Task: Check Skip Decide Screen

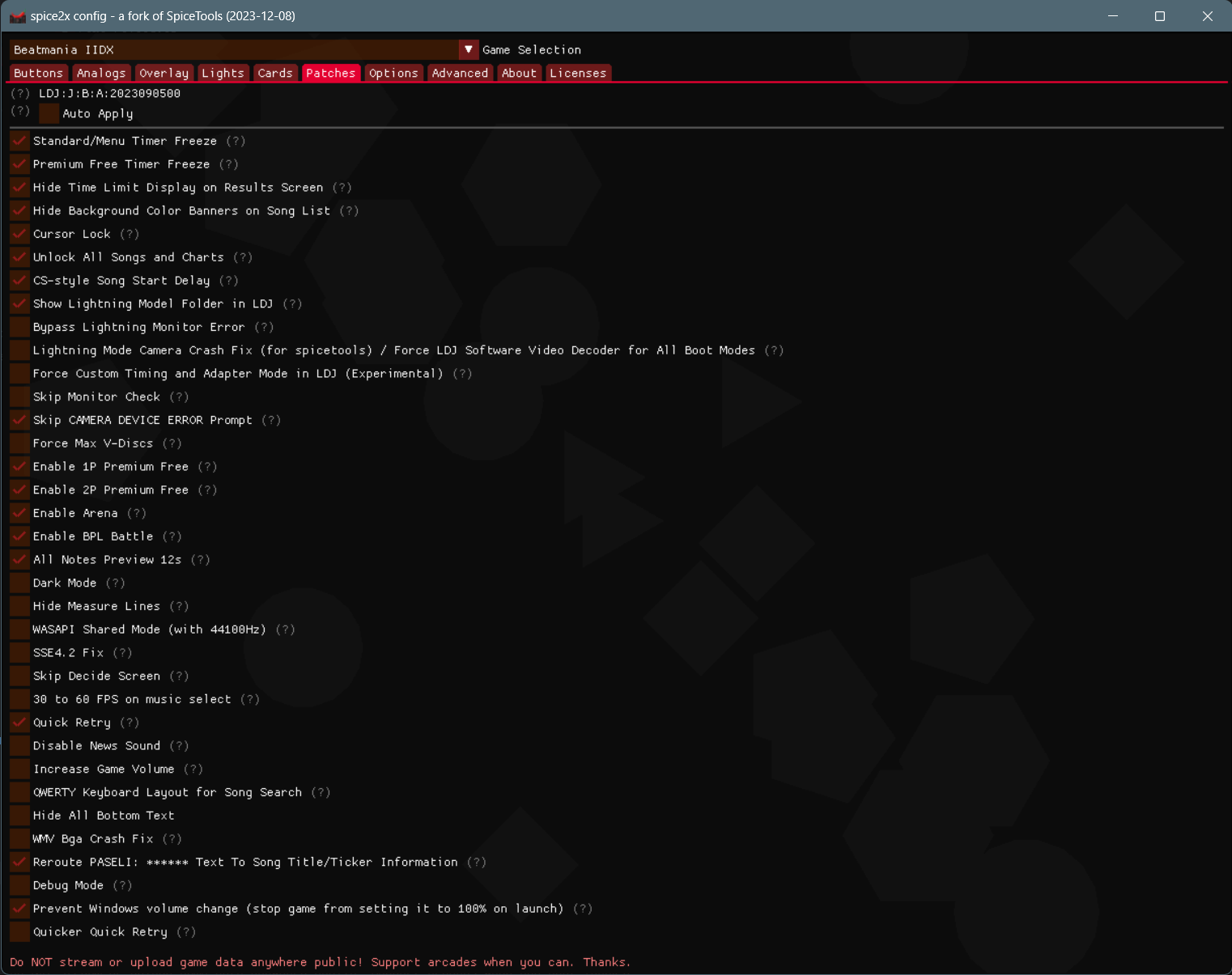Action: (x=19, y=676)
